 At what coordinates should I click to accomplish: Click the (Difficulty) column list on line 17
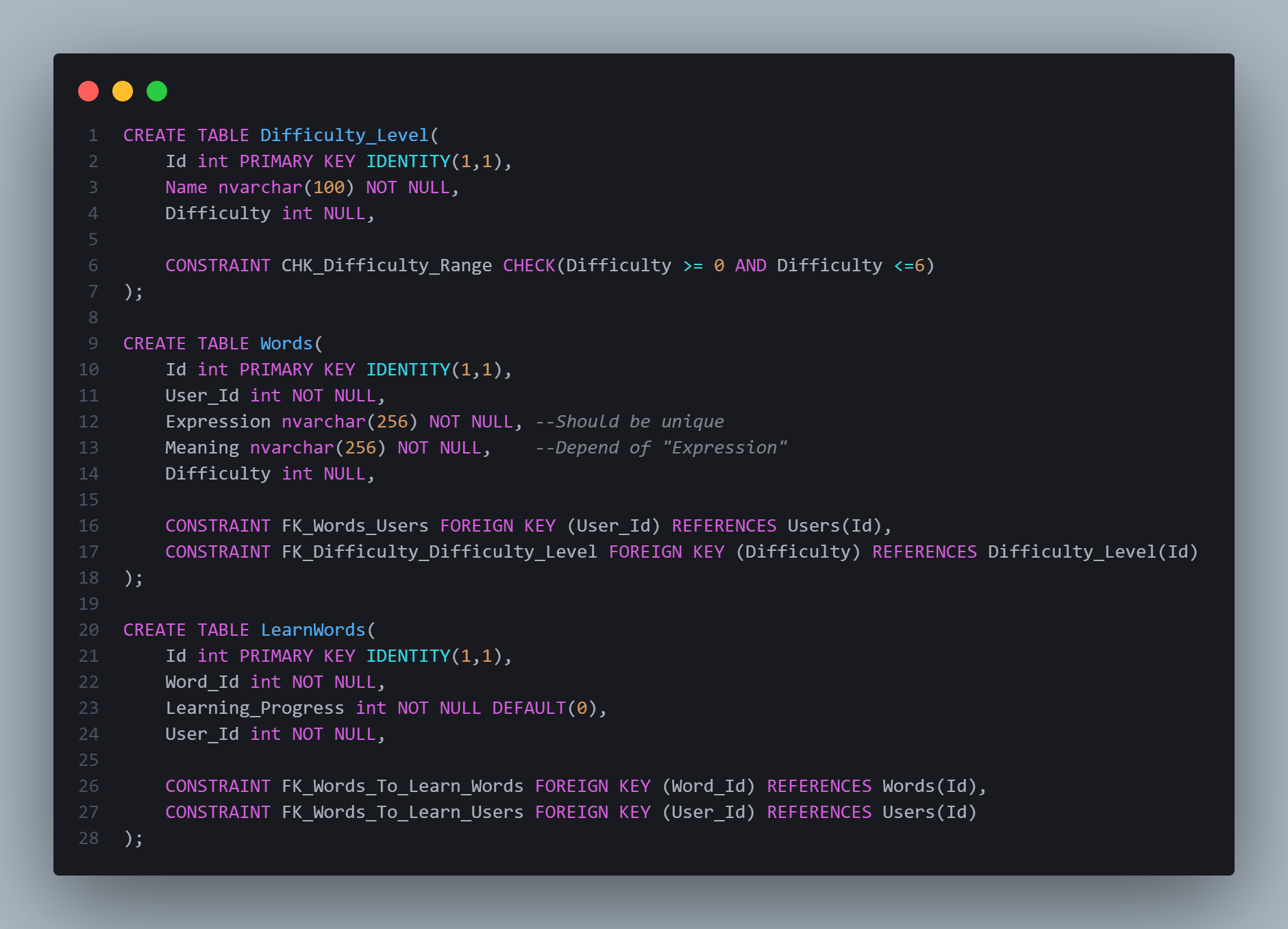pyautogui.click(x=798, y=552)
